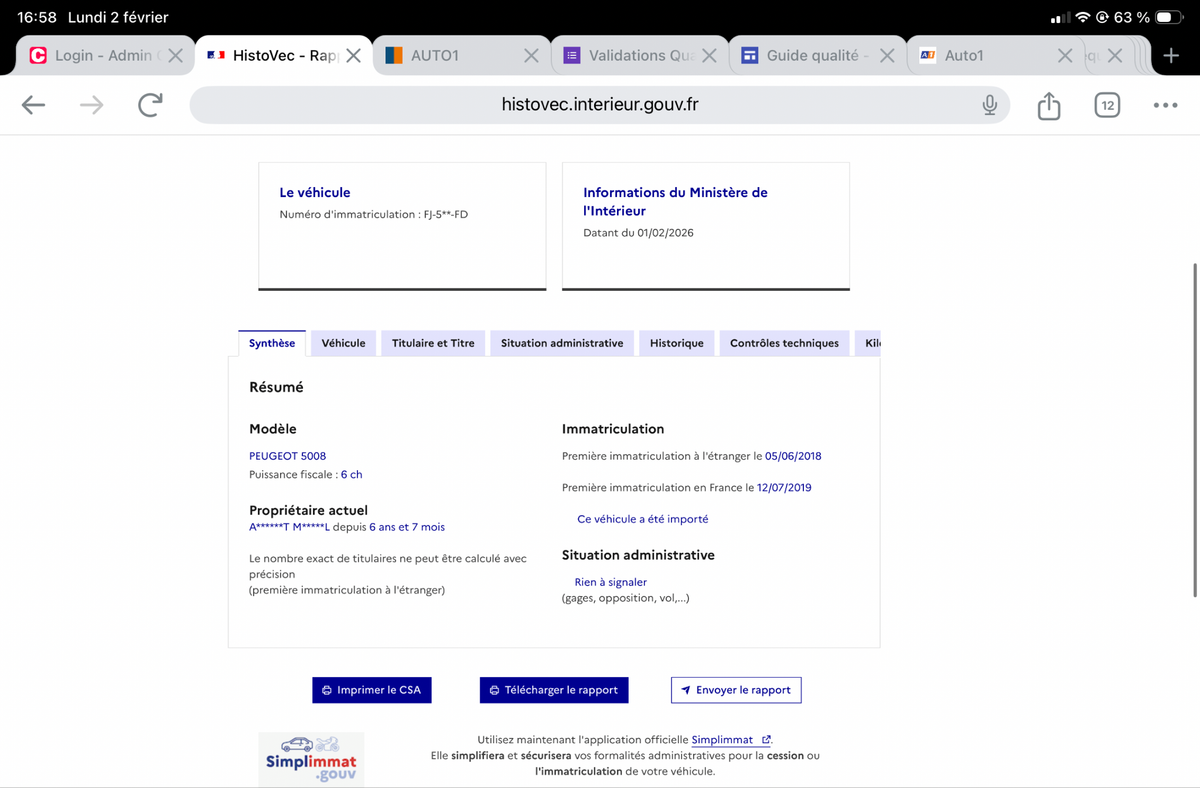Open the three-dot browser menu

1164,105
